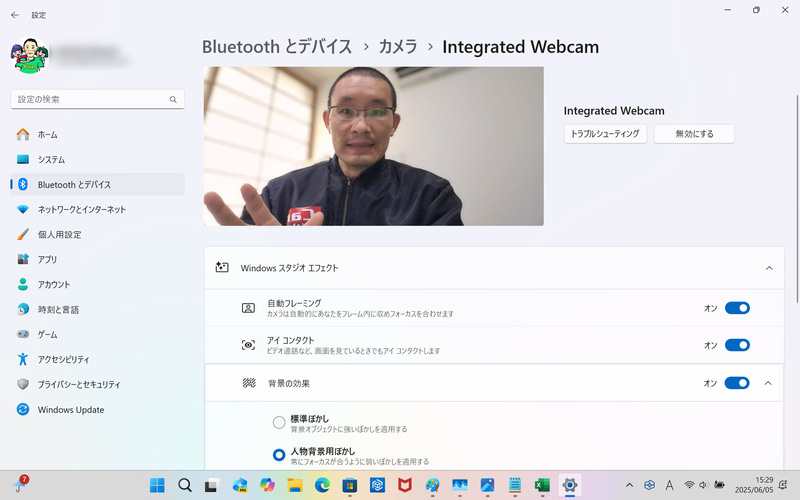
Task: Select 人物背景用ぼかし radio option
Action: click(x=279, y=455)
